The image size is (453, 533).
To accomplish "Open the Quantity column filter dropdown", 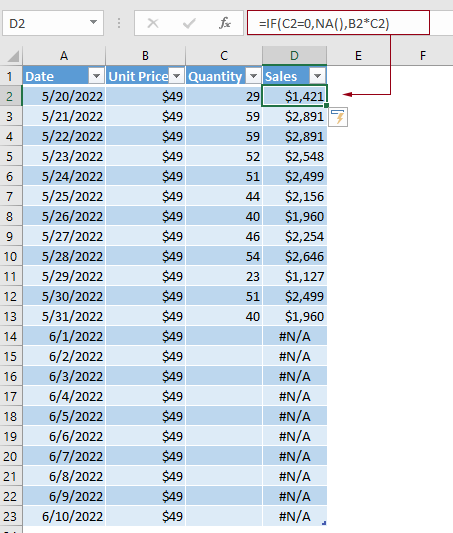I will [x=254, y=76].
